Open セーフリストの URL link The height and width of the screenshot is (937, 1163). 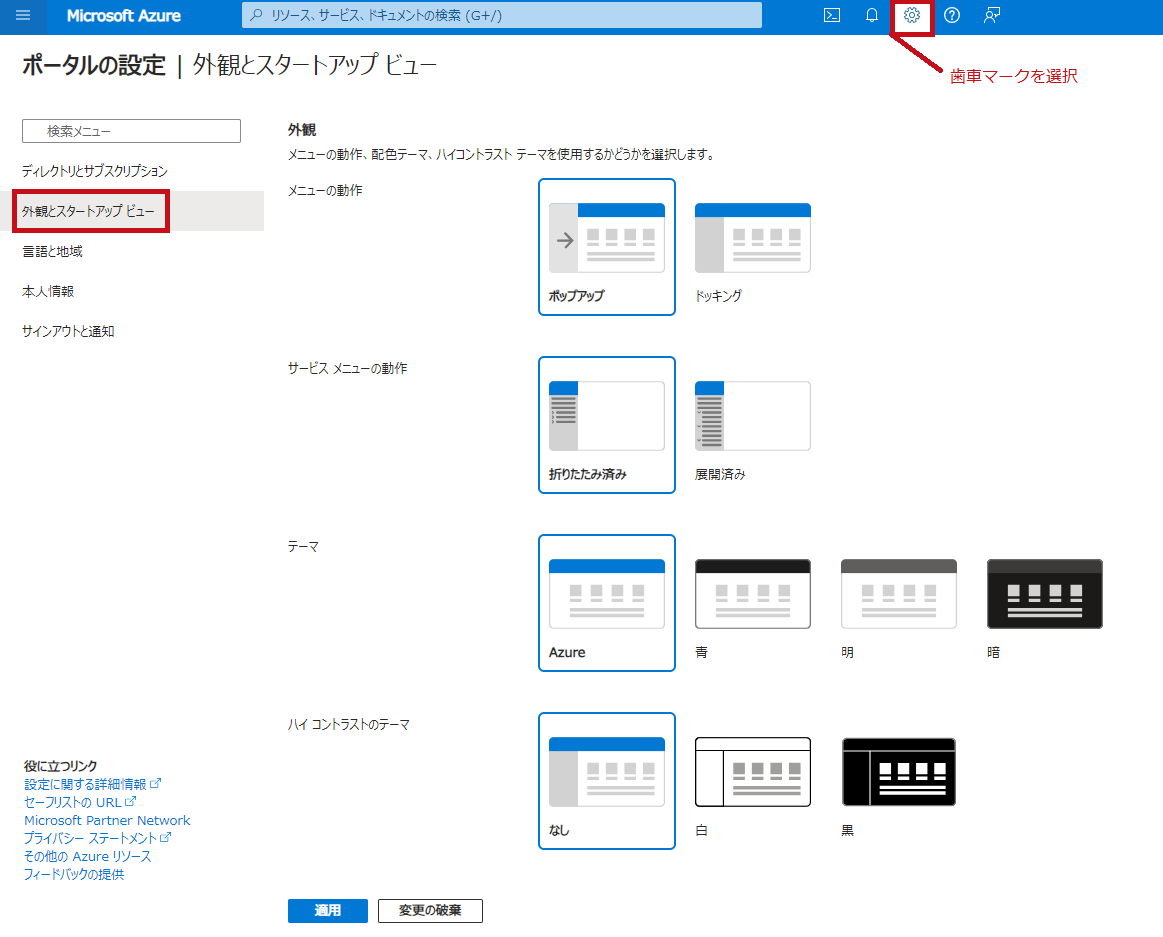(x=73, y=803)
